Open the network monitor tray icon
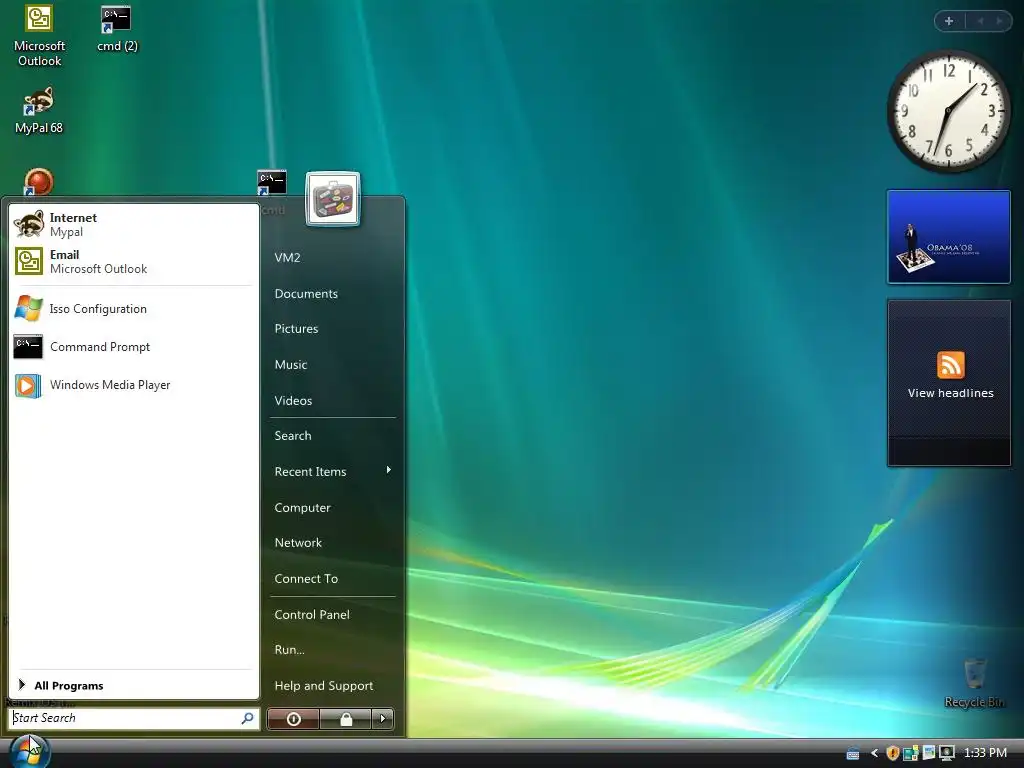The width and height of the screenshot is (1024, 768). click(x=946, y=753)
